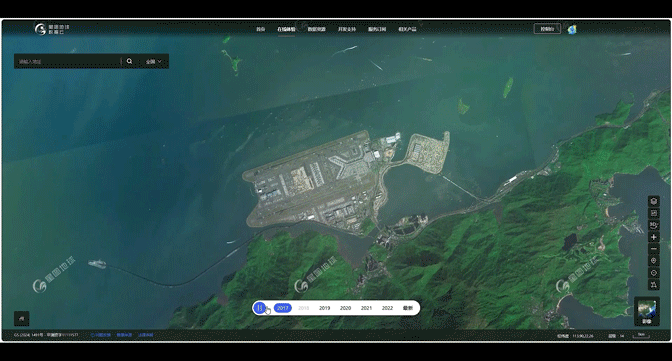672x361 pixels.
Task: Open the third top navigation menu item
Action: [x=316, y=29]
